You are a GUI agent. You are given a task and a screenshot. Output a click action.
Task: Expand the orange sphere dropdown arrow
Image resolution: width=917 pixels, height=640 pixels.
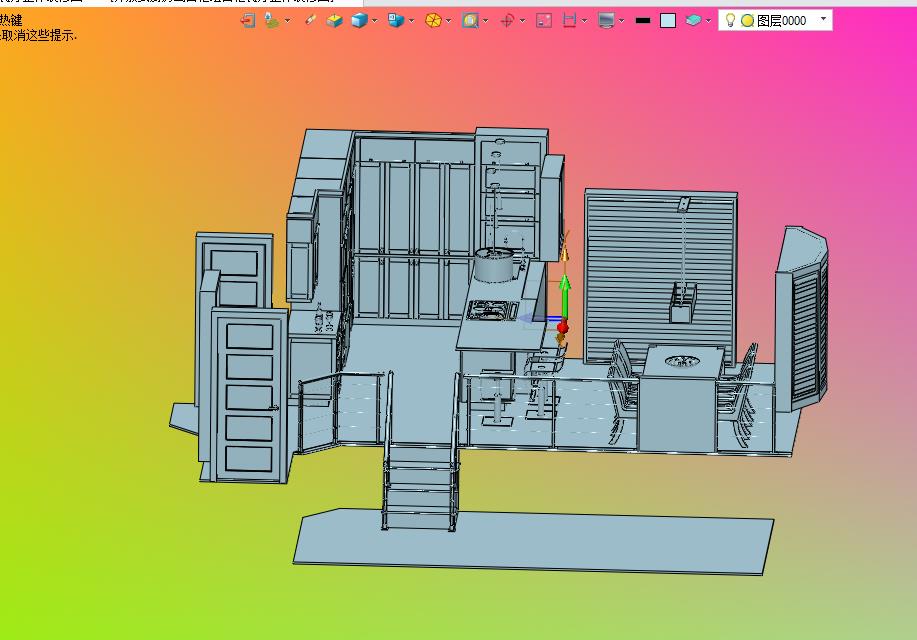[449, 20]
